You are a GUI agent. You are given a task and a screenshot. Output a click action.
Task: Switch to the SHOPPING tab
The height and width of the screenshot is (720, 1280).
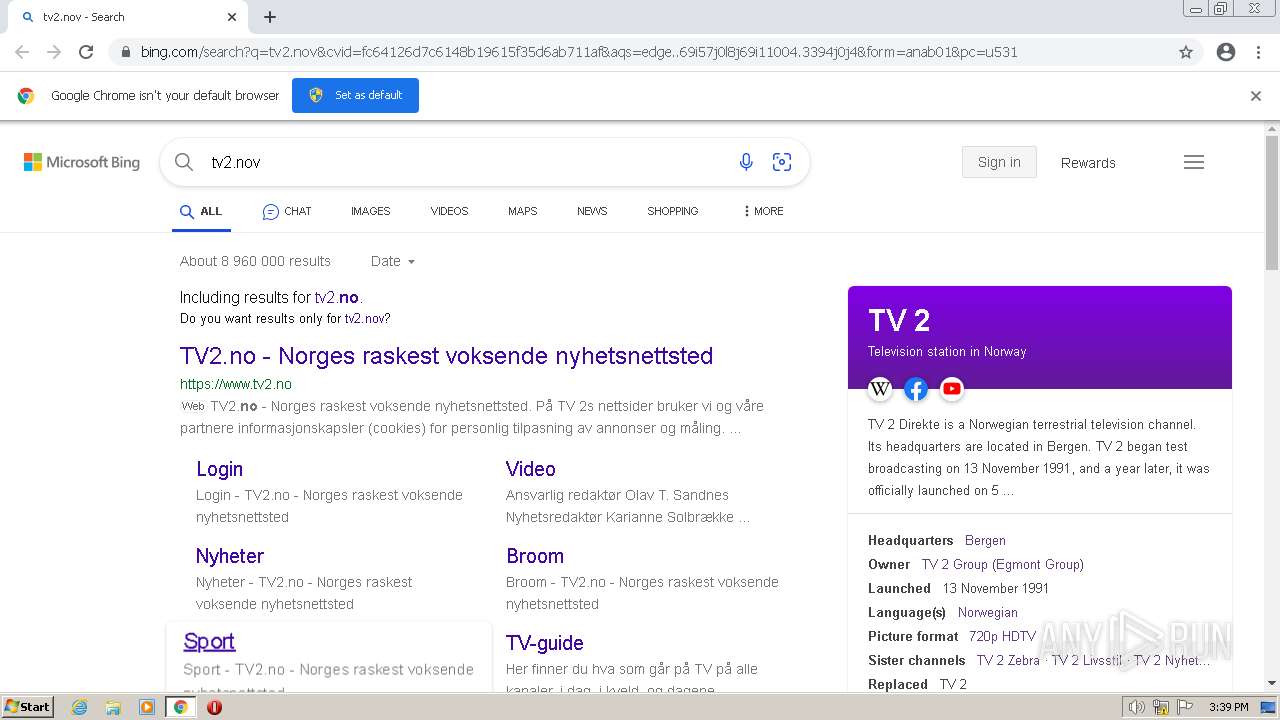click(673, 211)
